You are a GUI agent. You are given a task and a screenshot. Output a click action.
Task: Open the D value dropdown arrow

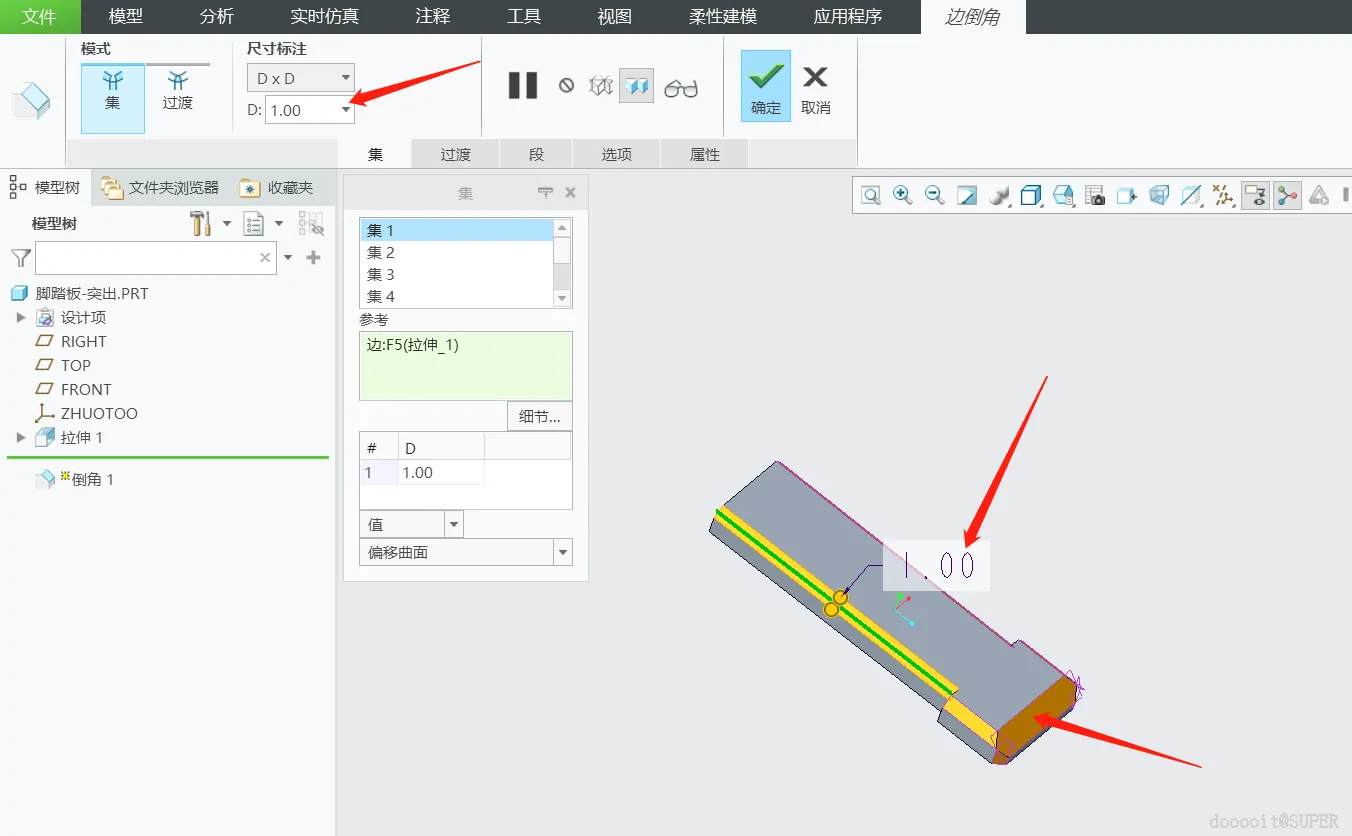(x=346, y=110)
